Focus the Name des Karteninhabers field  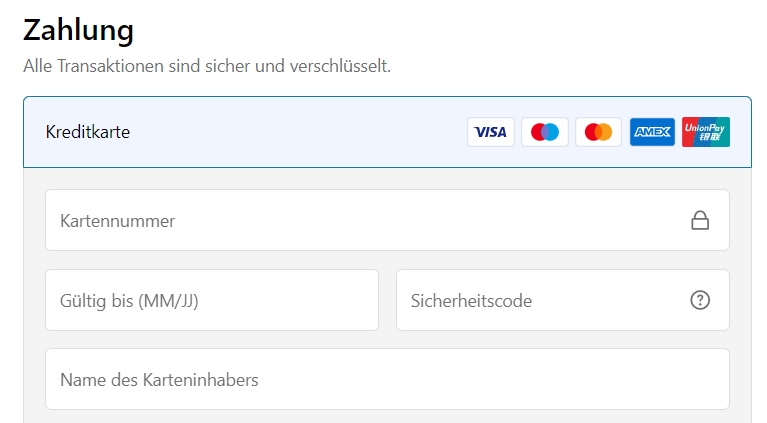click(x=387, y=379)
